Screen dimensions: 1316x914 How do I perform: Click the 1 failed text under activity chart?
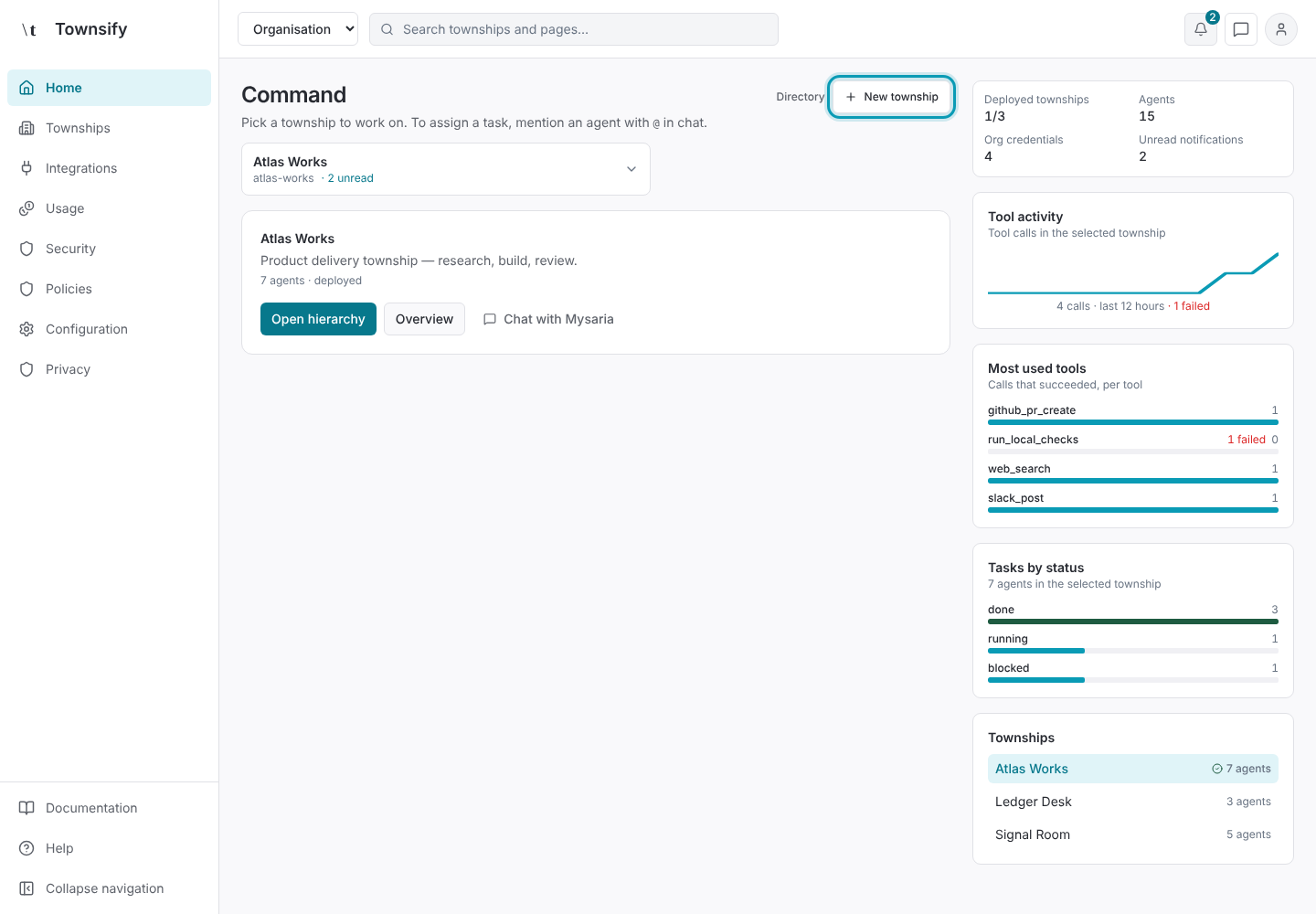click(1192, 306)
